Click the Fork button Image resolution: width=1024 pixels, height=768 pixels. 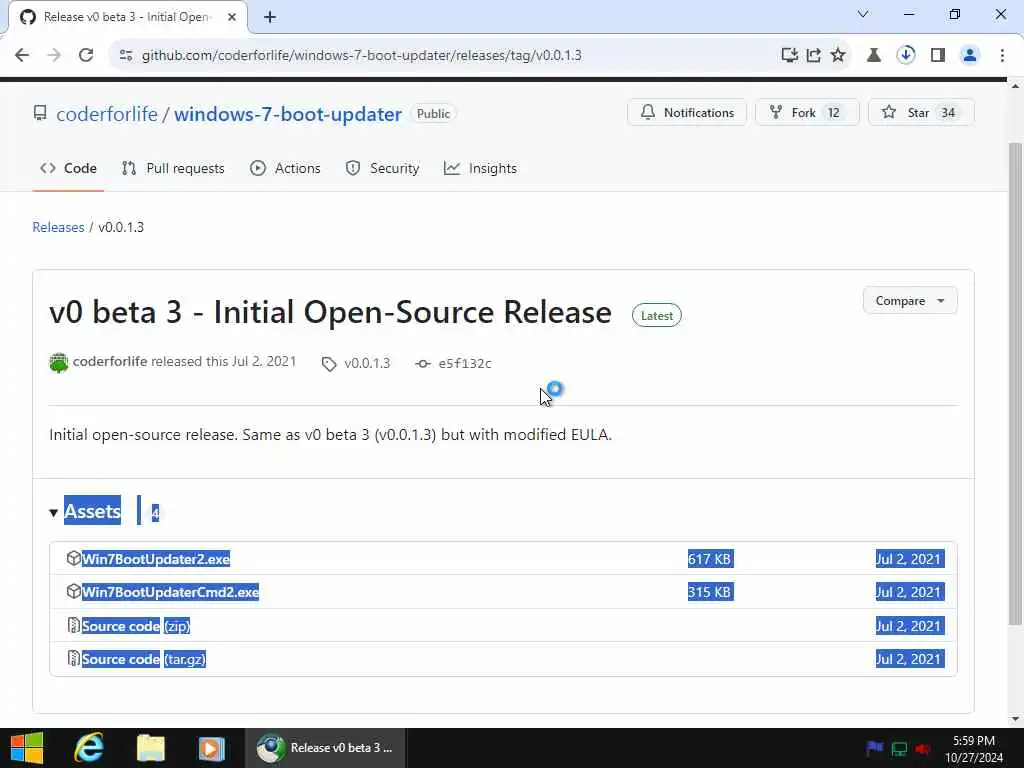click(807, 112)
